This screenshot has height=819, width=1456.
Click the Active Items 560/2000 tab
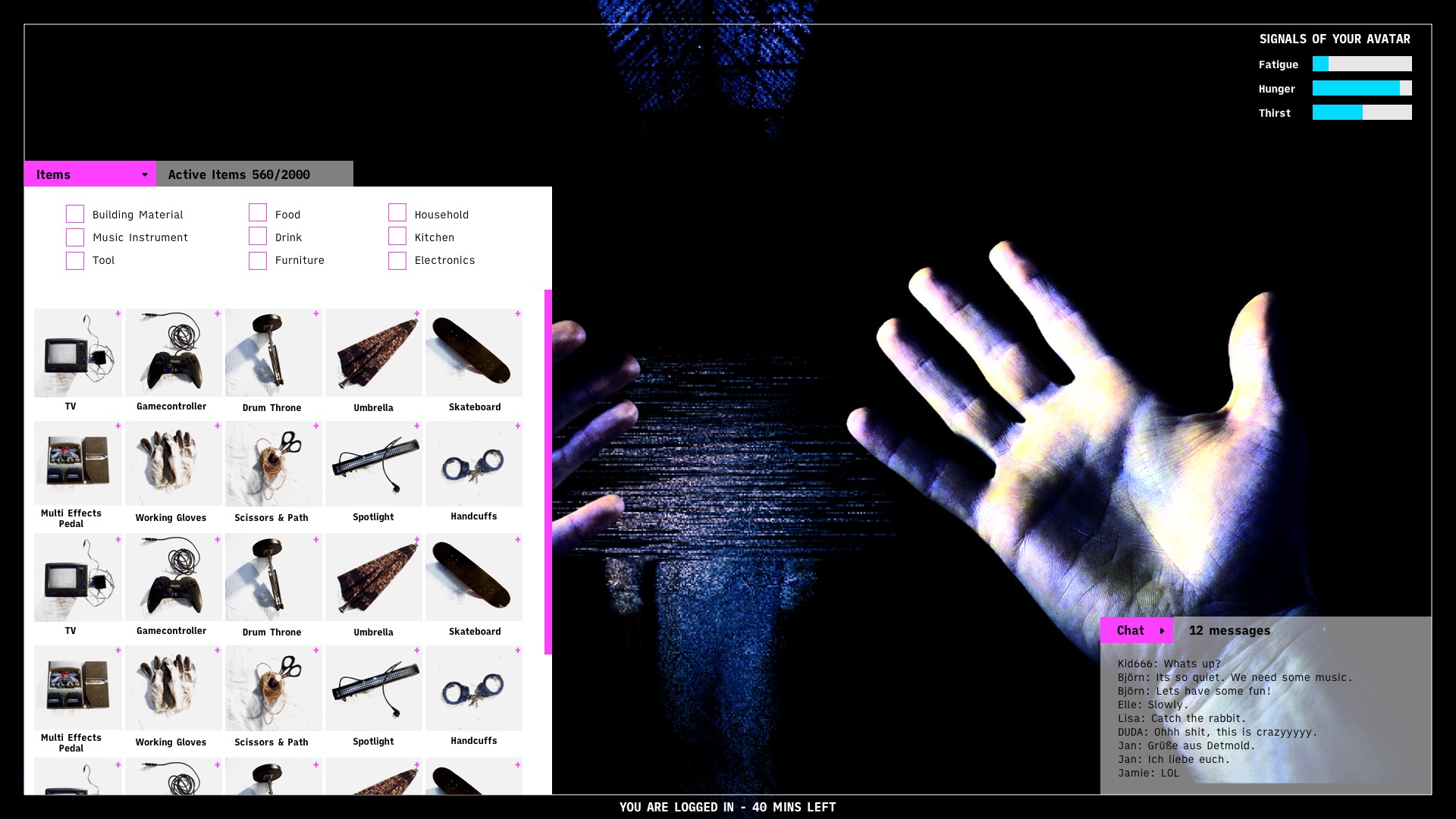tap(255, 174)
